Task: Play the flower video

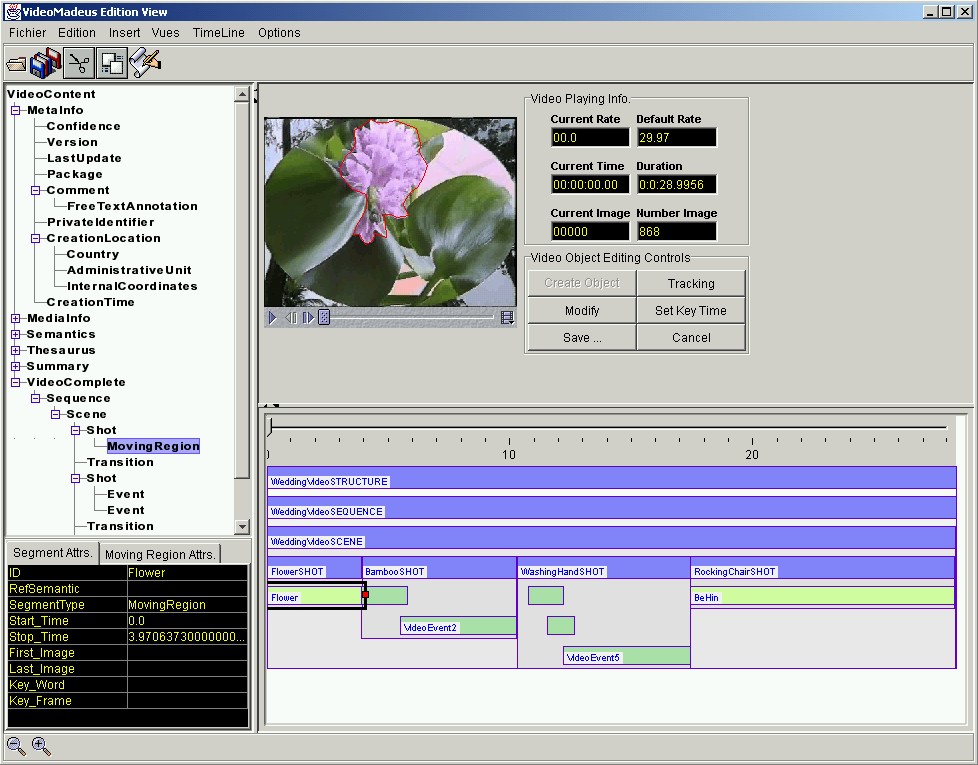Action: 273,318
